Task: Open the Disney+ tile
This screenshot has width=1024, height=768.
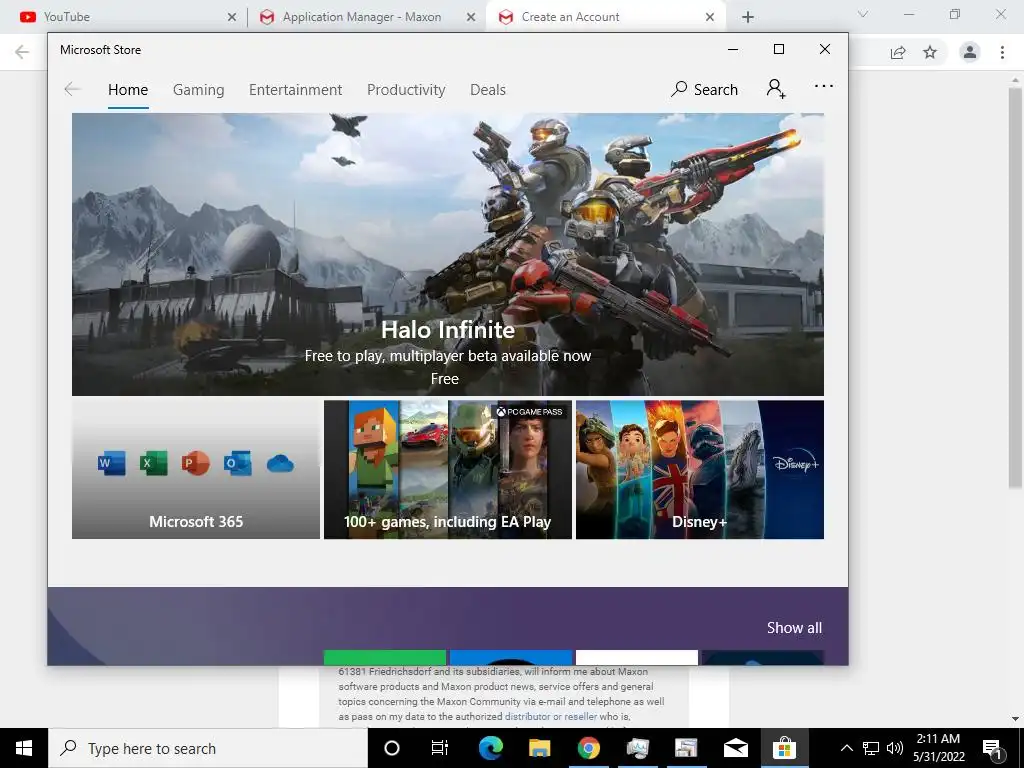Action: [700, 470]
